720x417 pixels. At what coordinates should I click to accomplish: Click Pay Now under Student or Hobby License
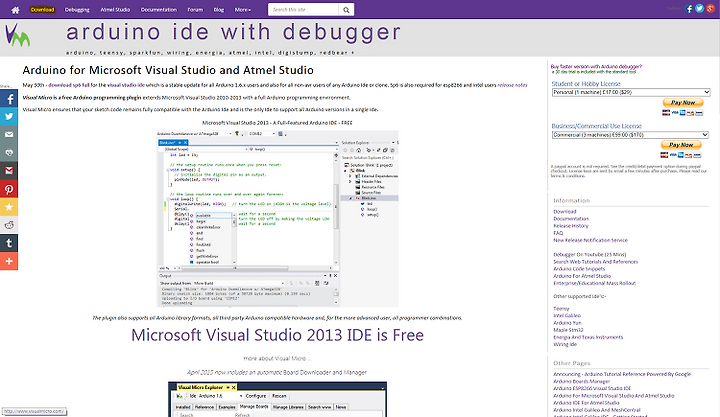coord(683,102)
